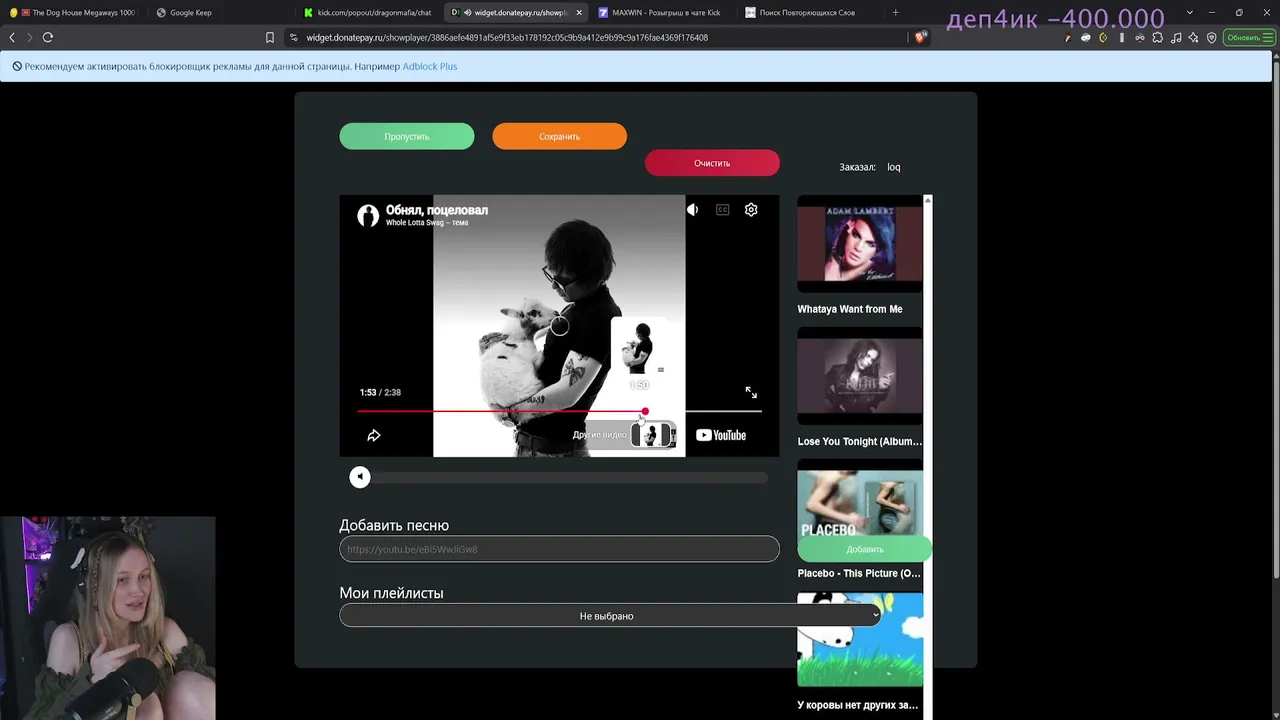Open the video on YouTube via logo
The width and height of the screenshot is (1280, 720).
pos(721,435)
